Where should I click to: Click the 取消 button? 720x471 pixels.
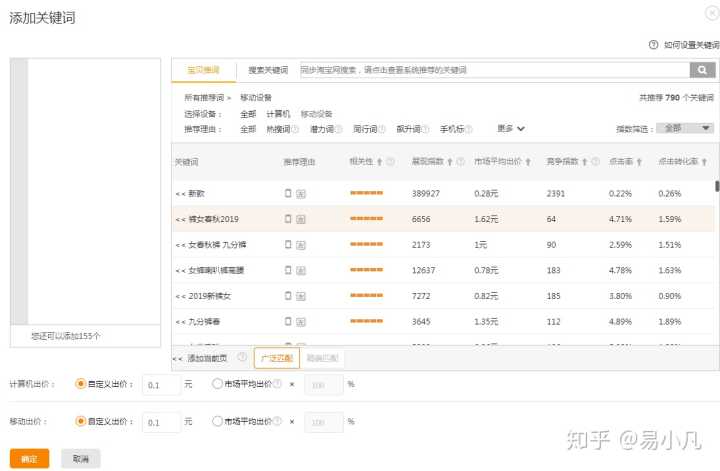[80, 459]
